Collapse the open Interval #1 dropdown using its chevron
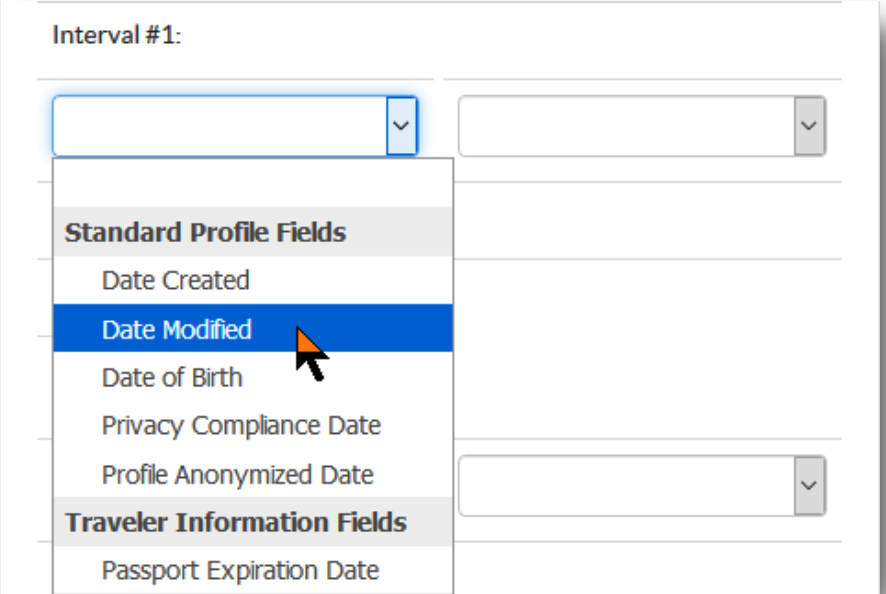 pyautogui.click(x=402, y=125)
